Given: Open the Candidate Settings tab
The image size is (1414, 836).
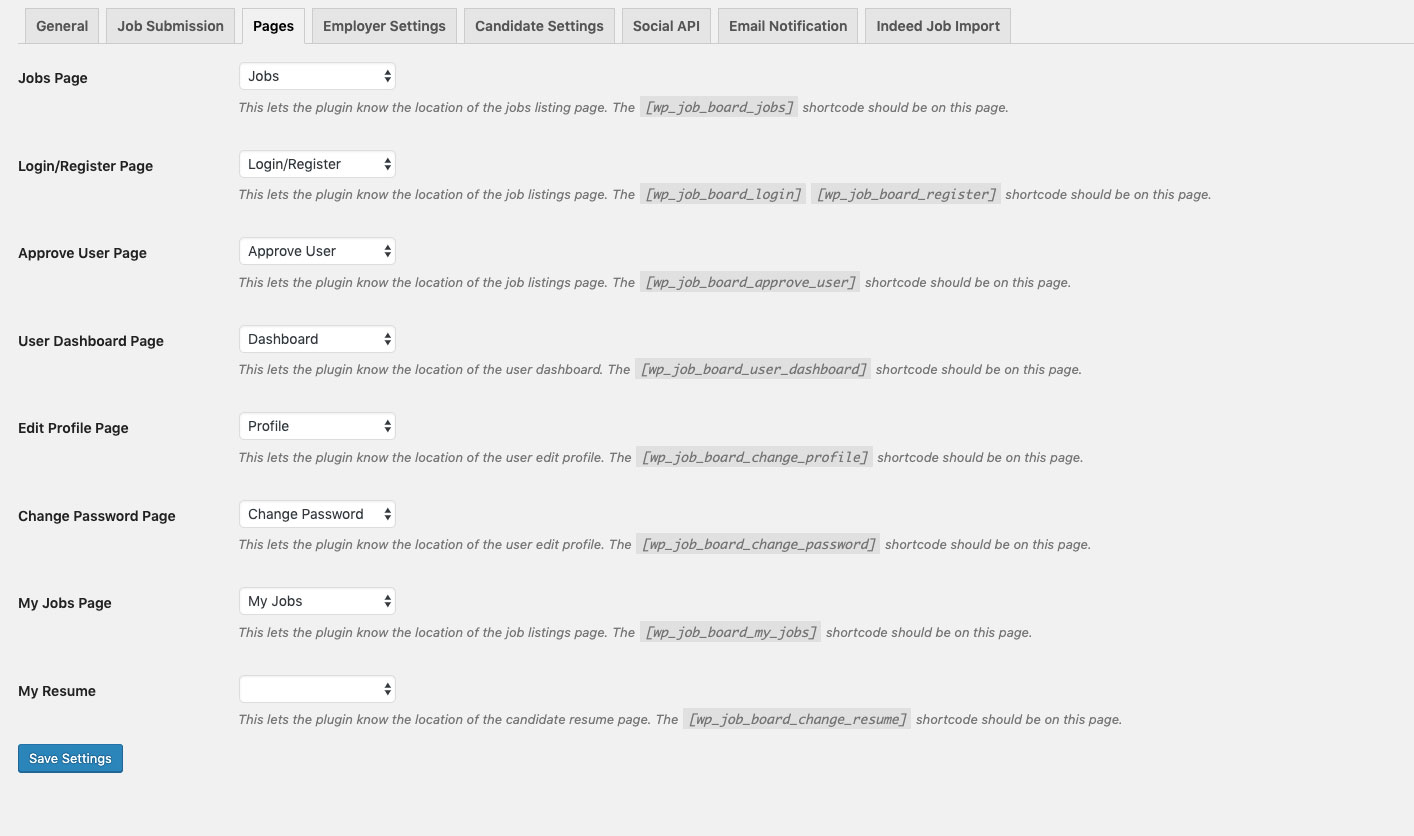Looking at the screenshot, I should [x=539, y=26].
